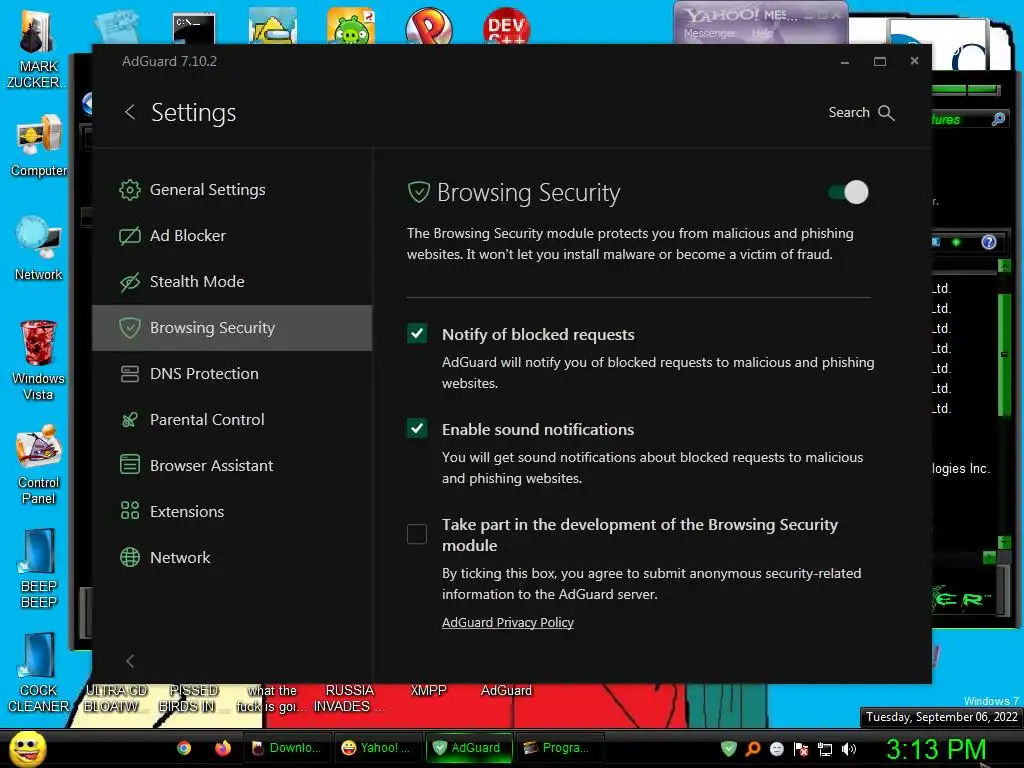Viewport: 1024px width, 768px height.
Task: Click the volume speaker tray icon
Action: [849, 749]
